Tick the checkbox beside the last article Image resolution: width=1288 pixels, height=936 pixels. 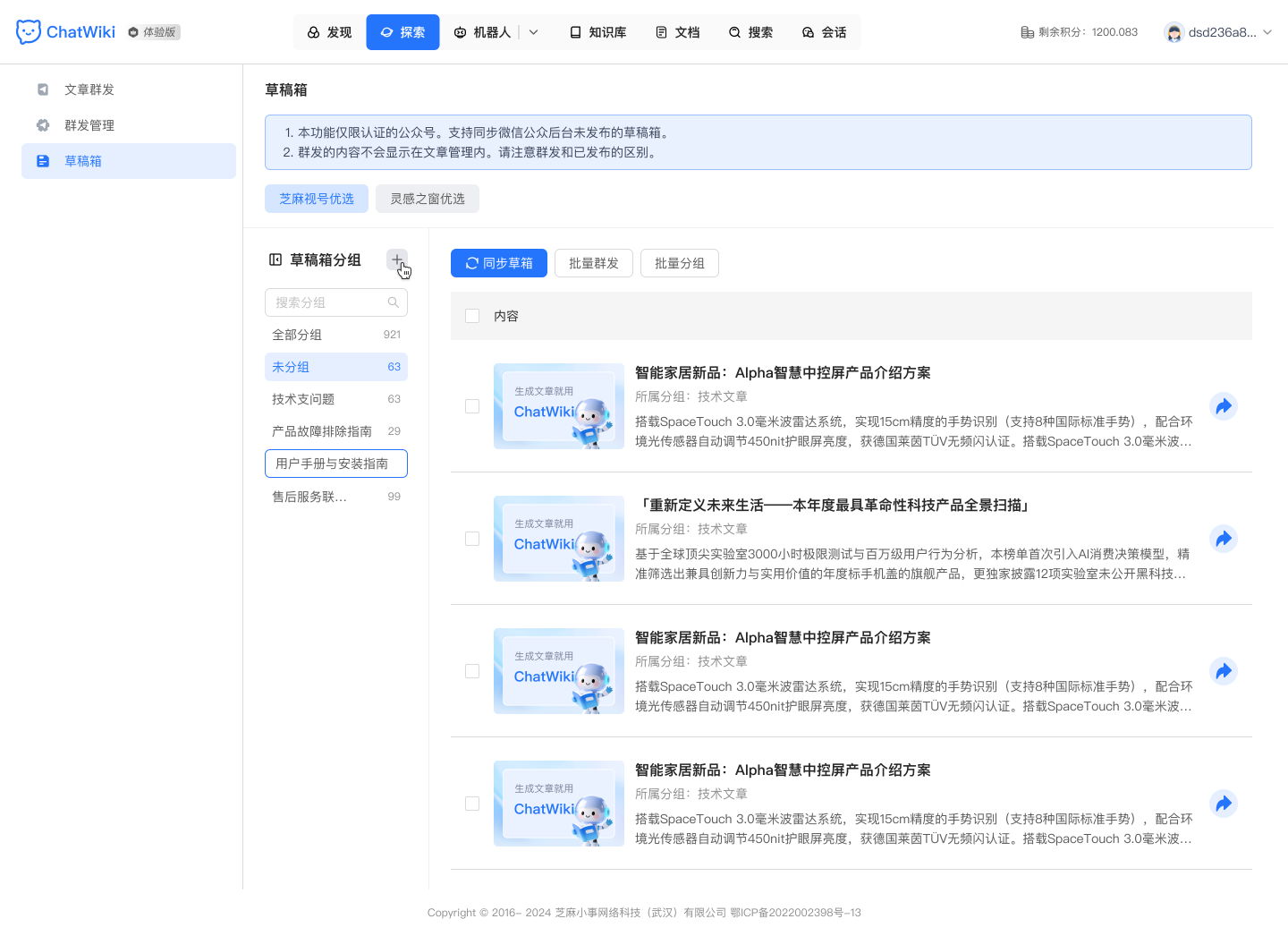tap(472, 804)
